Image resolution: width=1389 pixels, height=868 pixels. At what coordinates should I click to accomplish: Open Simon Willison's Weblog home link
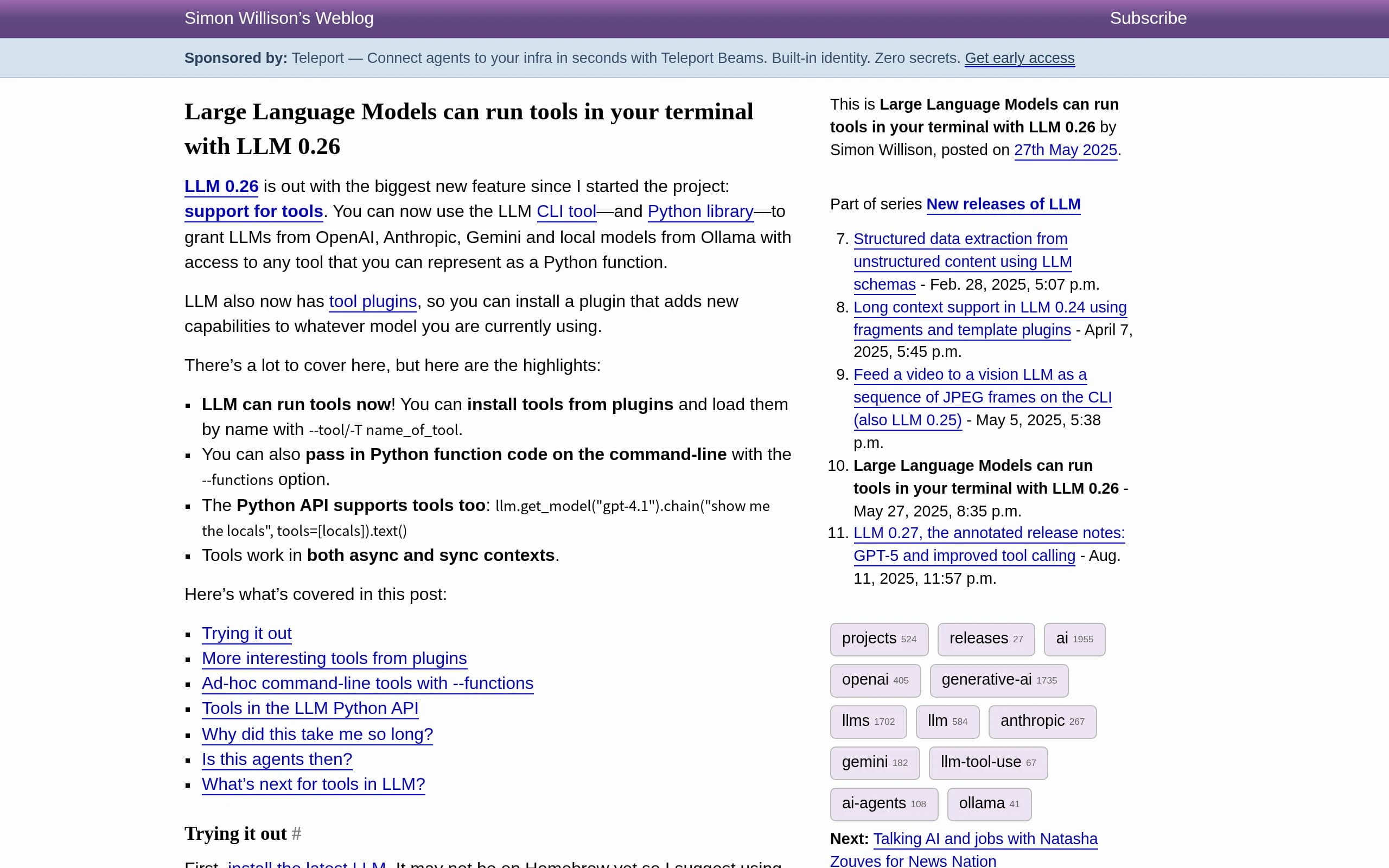(279, 18)
